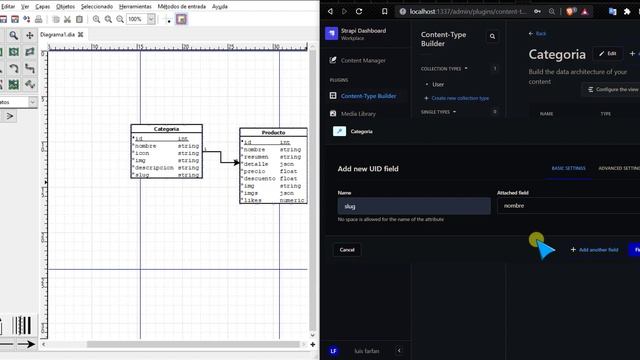Toggle the highlighted object snapping button
The height and width of the screenshot is (360, 640).
181,19
